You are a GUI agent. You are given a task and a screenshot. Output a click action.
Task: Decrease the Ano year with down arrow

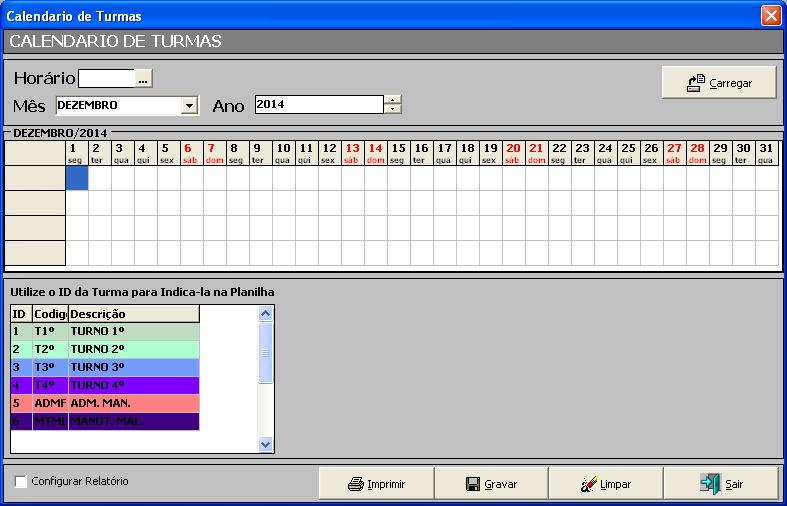(x=393, y=109)
